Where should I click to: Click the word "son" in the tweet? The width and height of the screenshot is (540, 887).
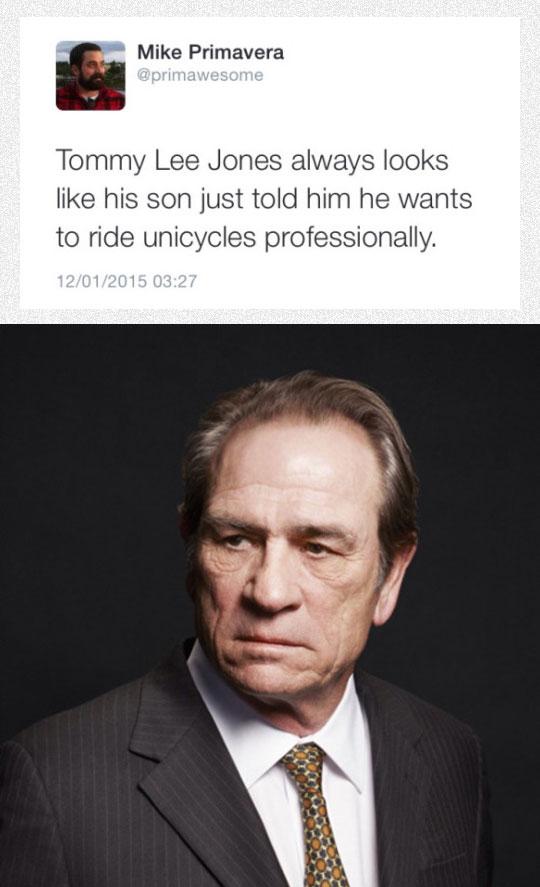click(170, 200)
